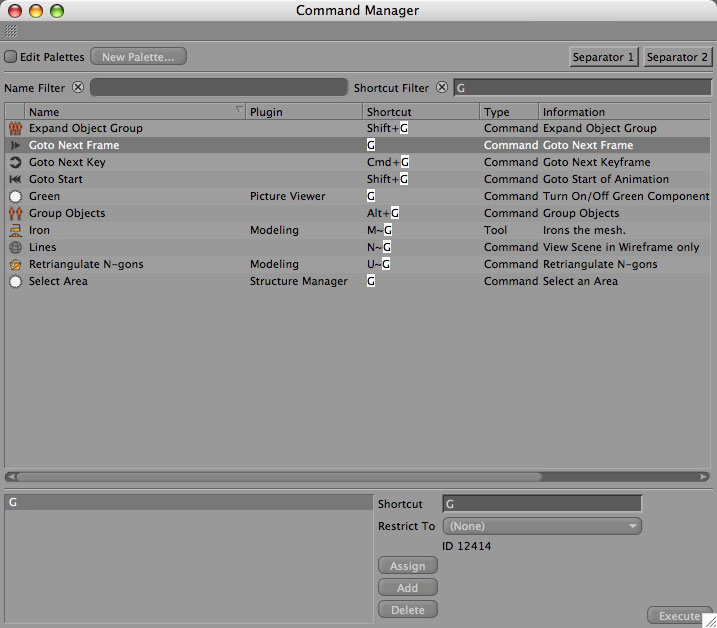Click the Expand Object Group row icon
This screenshot has width=717, height=628.
15,129
